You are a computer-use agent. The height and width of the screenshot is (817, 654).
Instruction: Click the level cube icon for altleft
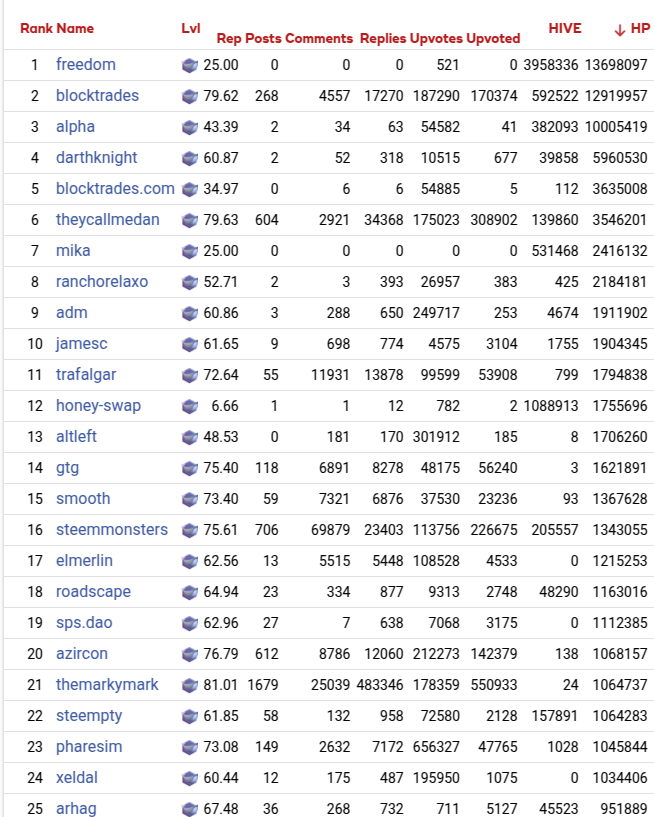(190, 437)
